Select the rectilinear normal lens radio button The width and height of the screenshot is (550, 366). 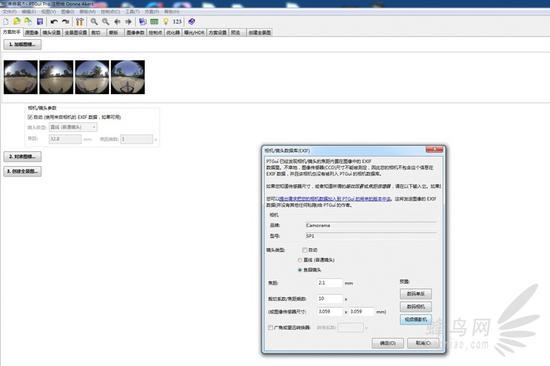click(x=300, y=260)
